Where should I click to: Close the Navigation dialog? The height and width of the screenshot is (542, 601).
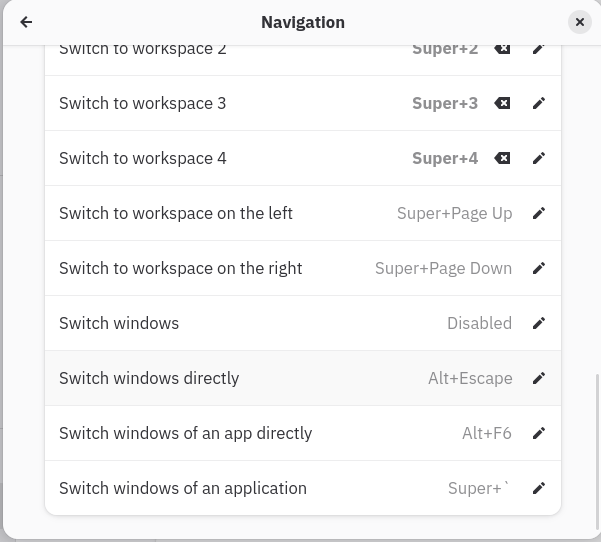(580, 22)
